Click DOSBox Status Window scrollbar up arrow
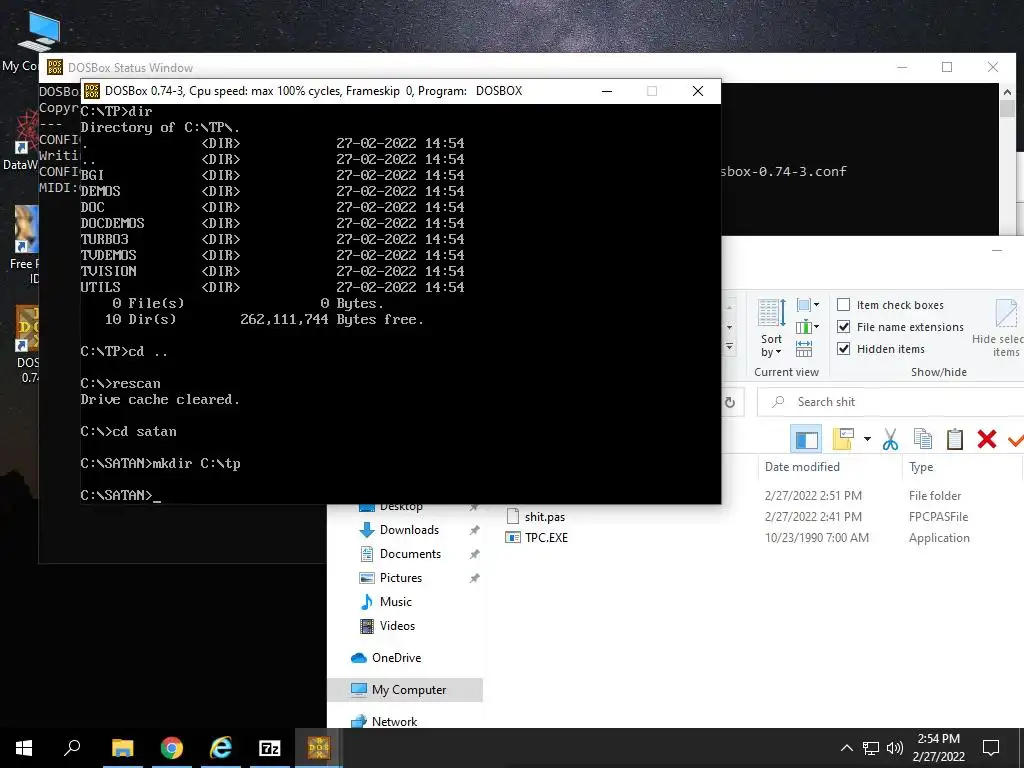The image size is (1024, 768). point(1007,92)
